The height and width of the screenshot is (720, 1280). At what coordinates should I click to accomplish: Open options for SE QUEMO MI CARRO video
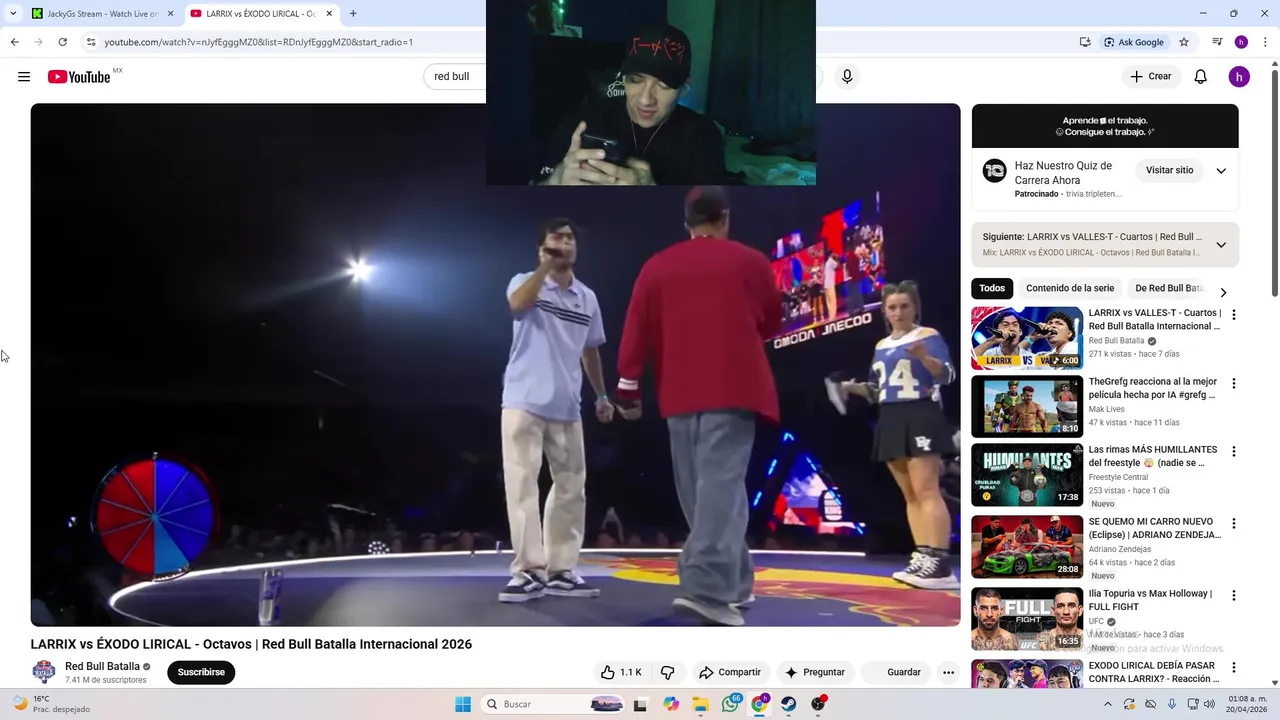(x=1233, y=523)
